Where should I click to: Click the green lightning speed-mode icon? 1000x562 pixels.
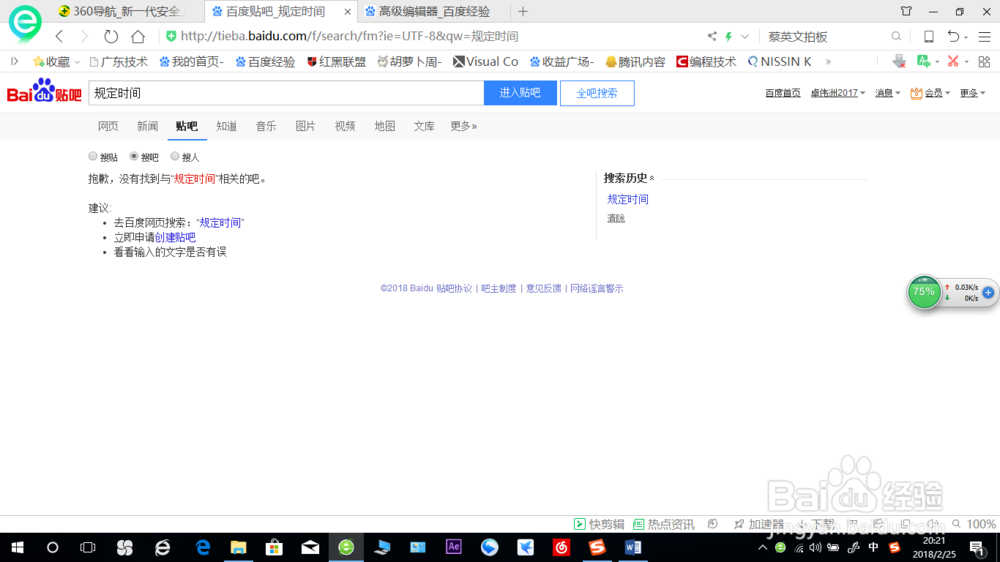[728, 36]
